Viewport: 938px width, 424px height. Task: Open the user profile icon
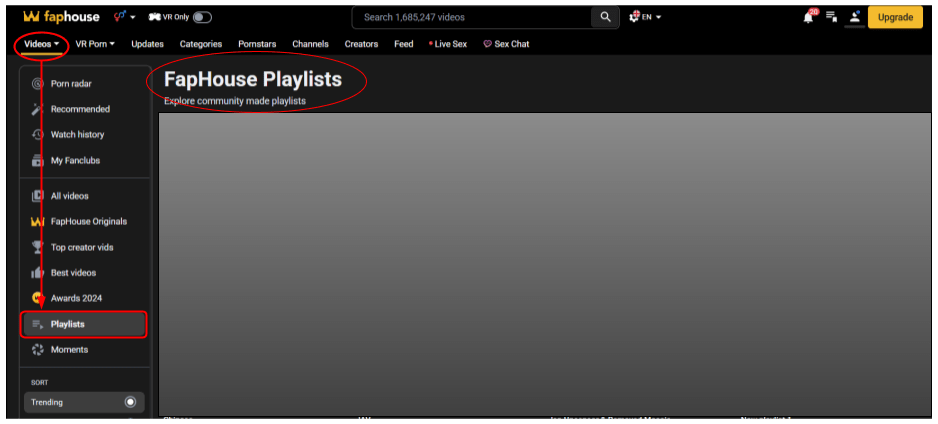tap(854, 17)
